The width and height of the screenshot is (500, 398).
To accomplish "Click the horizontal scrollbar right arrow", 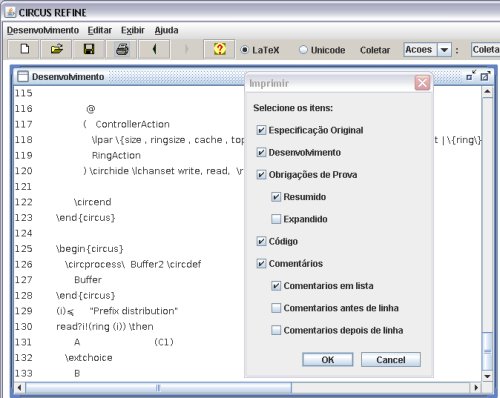I will pyautogui.click(x=476, y=388).
